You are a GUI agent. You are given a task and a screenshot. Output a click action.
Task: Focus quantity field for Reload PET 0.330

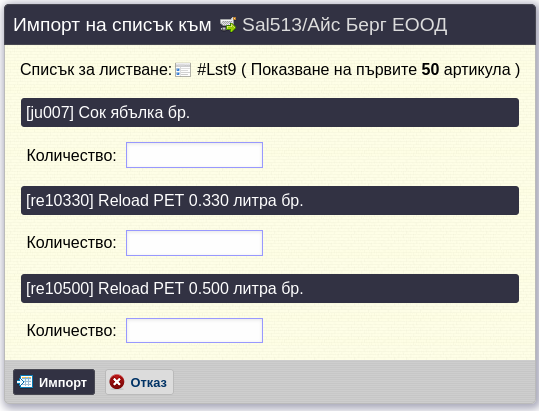[x=195, y=243]
